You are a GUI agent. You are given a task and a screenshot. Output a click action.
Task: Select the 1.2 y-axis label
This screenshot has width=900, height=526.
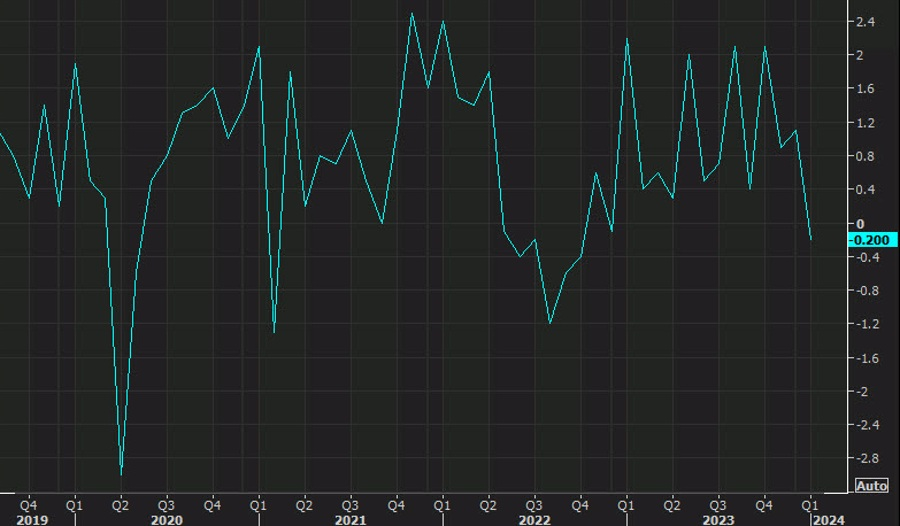point(865,123)
